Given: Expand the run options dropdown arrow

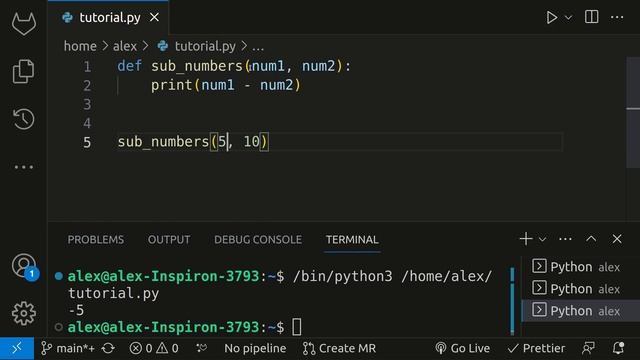Looking at the screenshot, I should point(568,18).
